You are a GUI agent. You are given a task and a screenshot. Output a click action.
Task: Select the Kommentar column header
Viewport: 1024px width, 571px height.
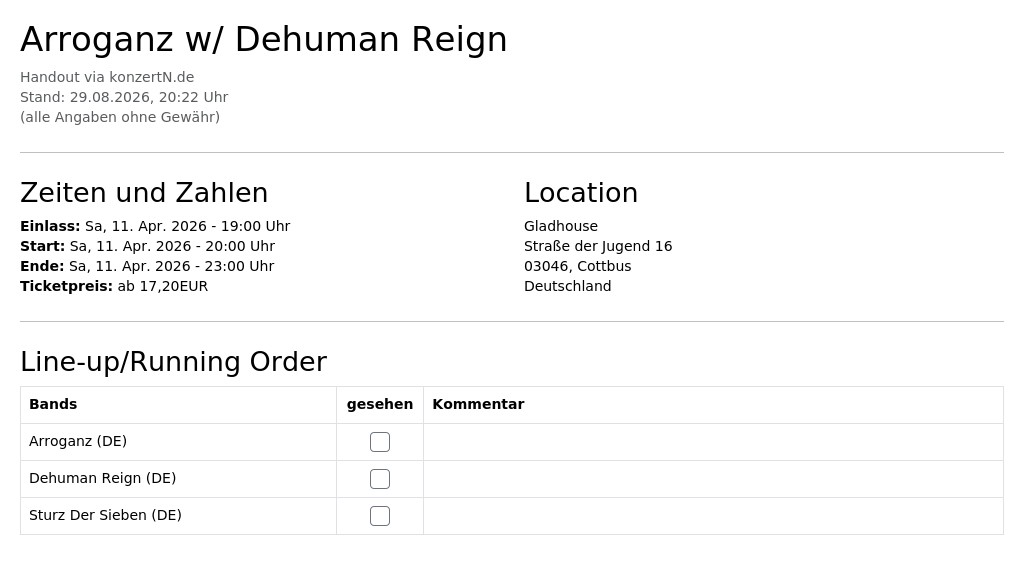click(x=478, y=404)
